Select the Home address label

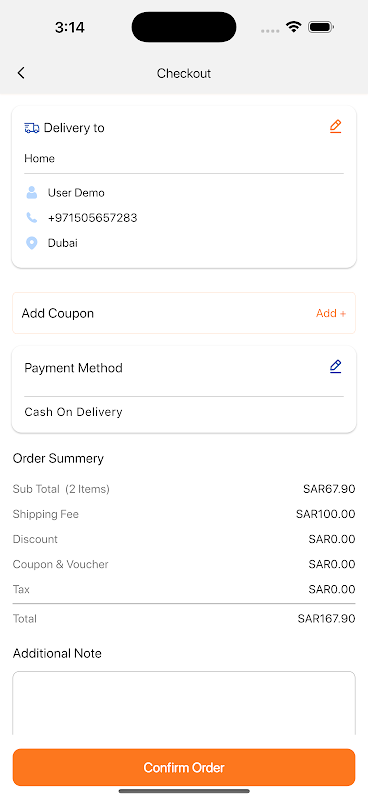[x=39, y=159]
